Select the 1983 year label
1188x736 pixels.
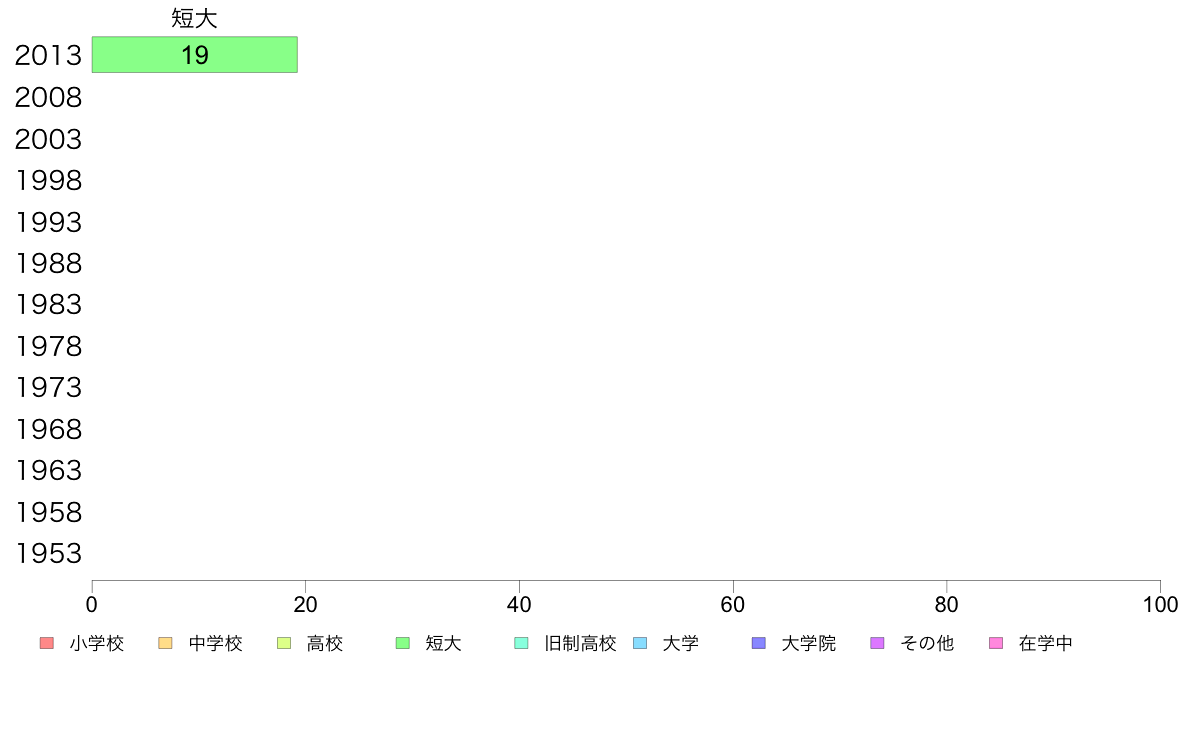[48, 305]
